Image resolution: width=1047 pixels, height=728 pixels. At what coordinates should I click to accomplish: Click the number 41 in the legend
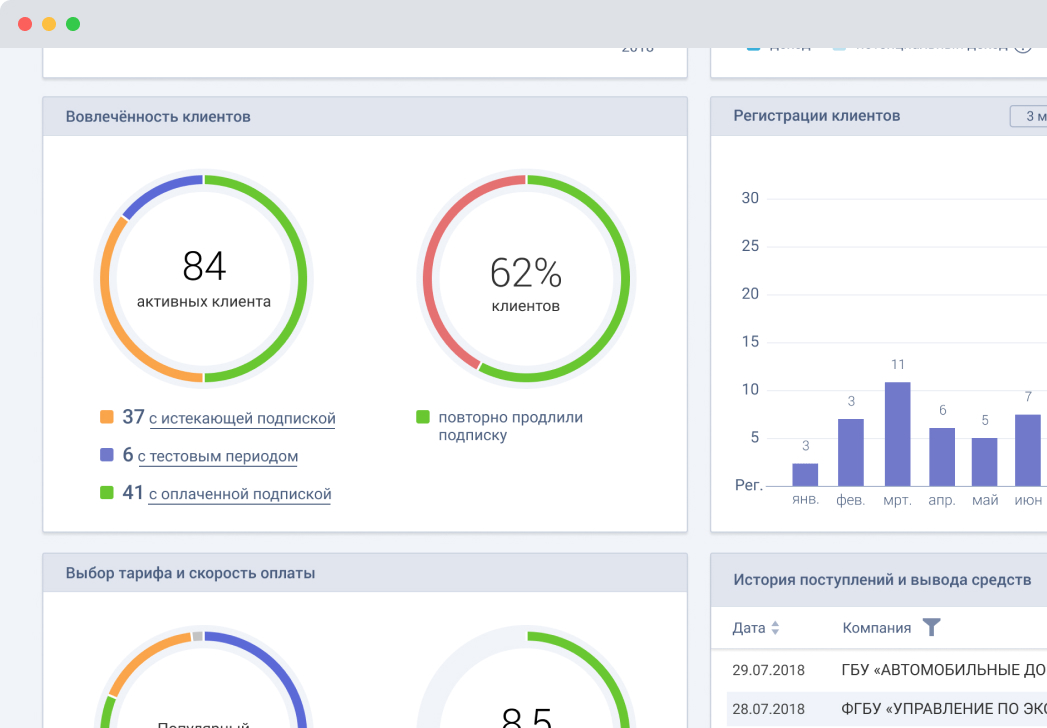pos(134,492)
